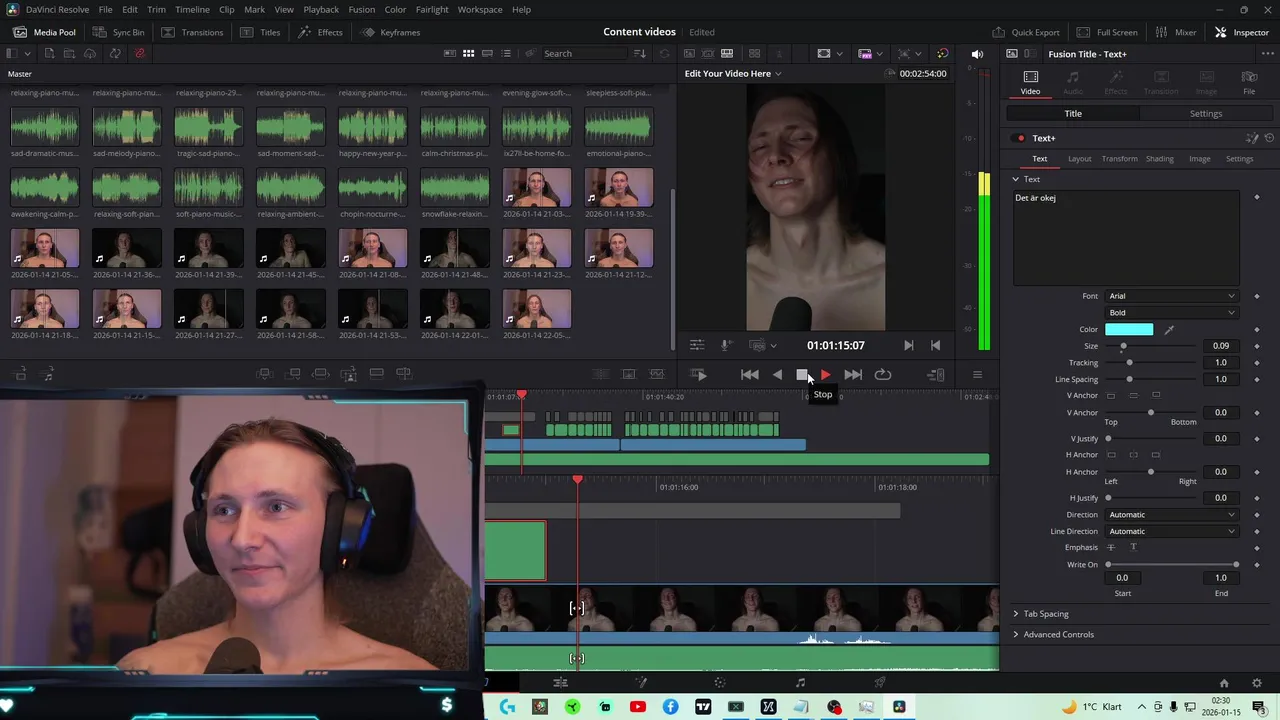The height and width of the screenshot is (720, 1280).
Task: Mute audio with the speaker icon
Action: [x=977, y=53]
